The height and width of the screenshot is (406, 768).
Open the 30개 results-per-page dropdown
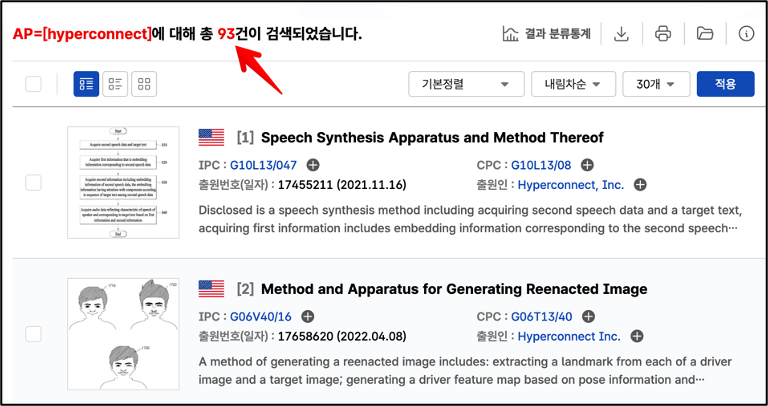[x=656, y=84]
